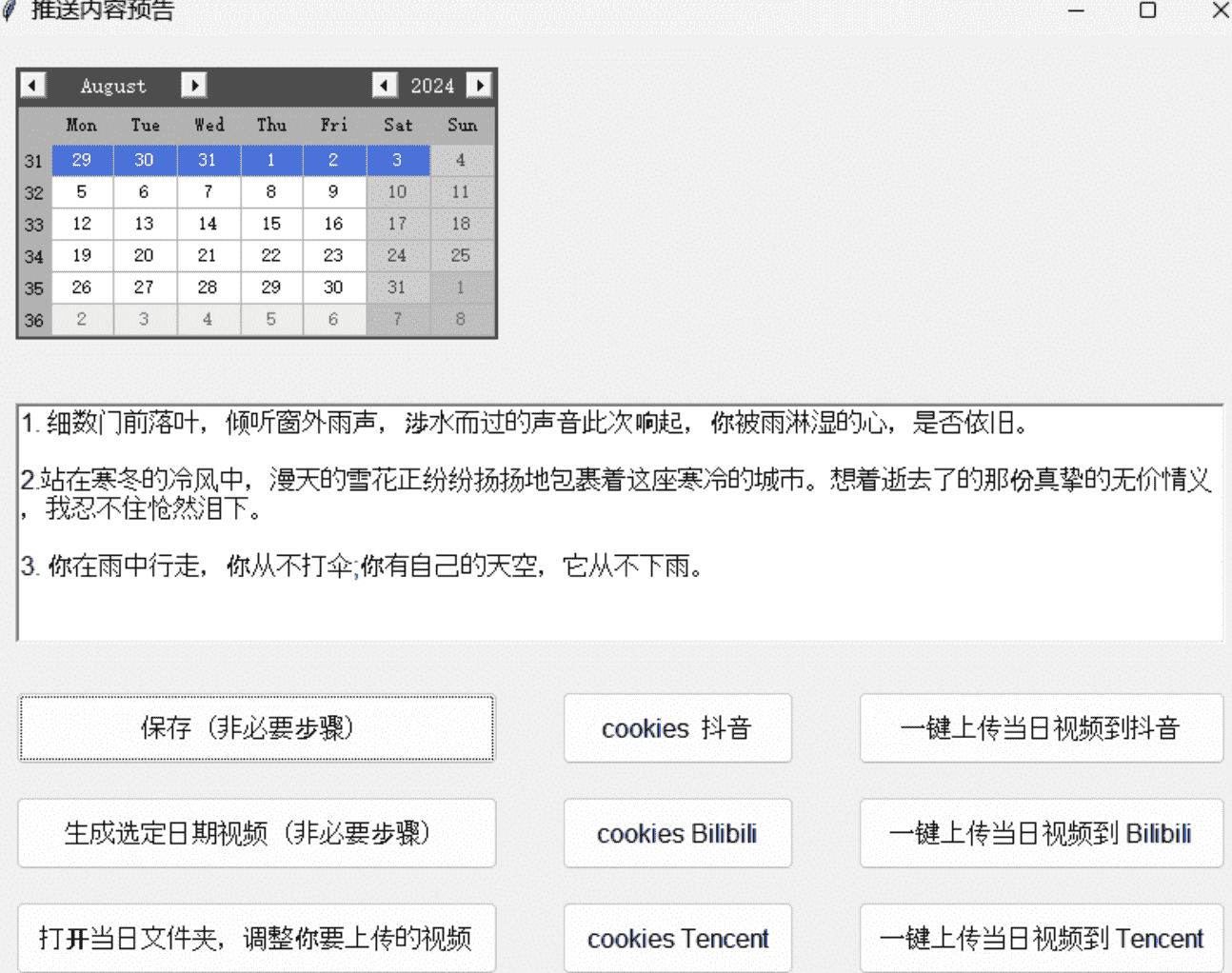Select August 19 in the calendar
Viewport: 1232px width, 973px height.
[82, 255]
